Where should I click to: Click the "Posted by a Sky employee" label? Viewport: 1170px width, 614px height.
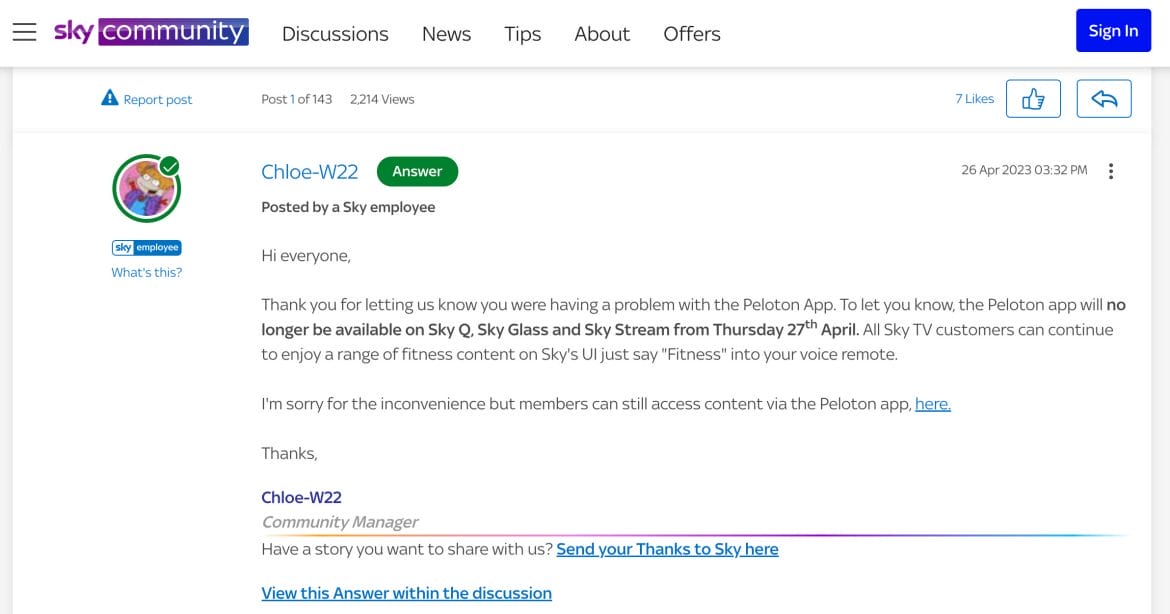pos(348,207)
